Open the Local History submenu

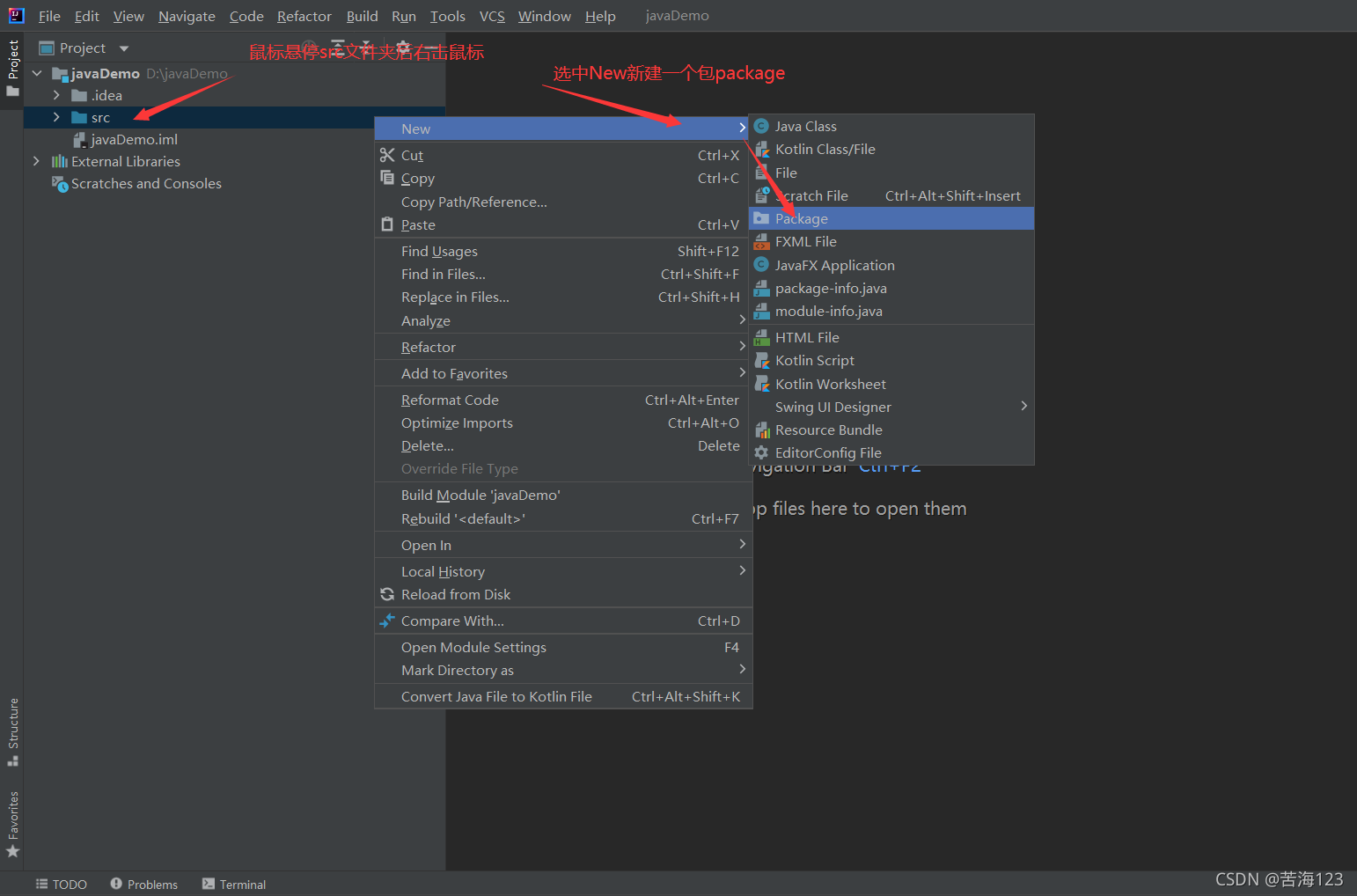tap(563, 572)
